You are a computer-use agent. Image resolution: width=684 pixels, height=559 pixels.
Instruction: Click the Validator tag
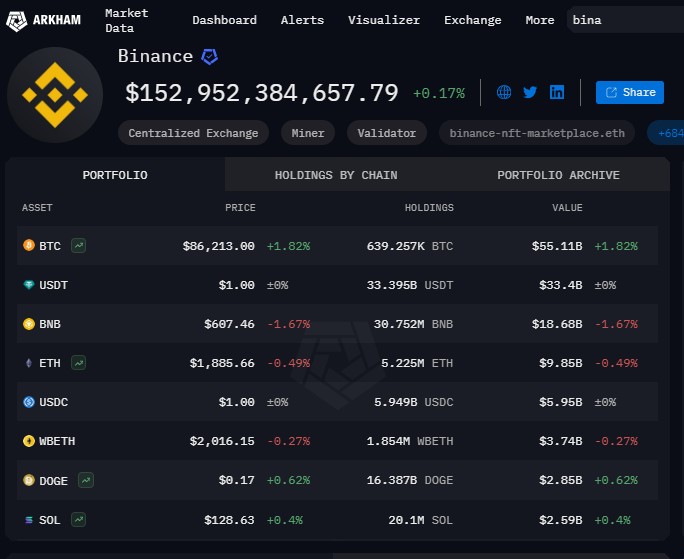pyautogui.click(x=387, y=133)
